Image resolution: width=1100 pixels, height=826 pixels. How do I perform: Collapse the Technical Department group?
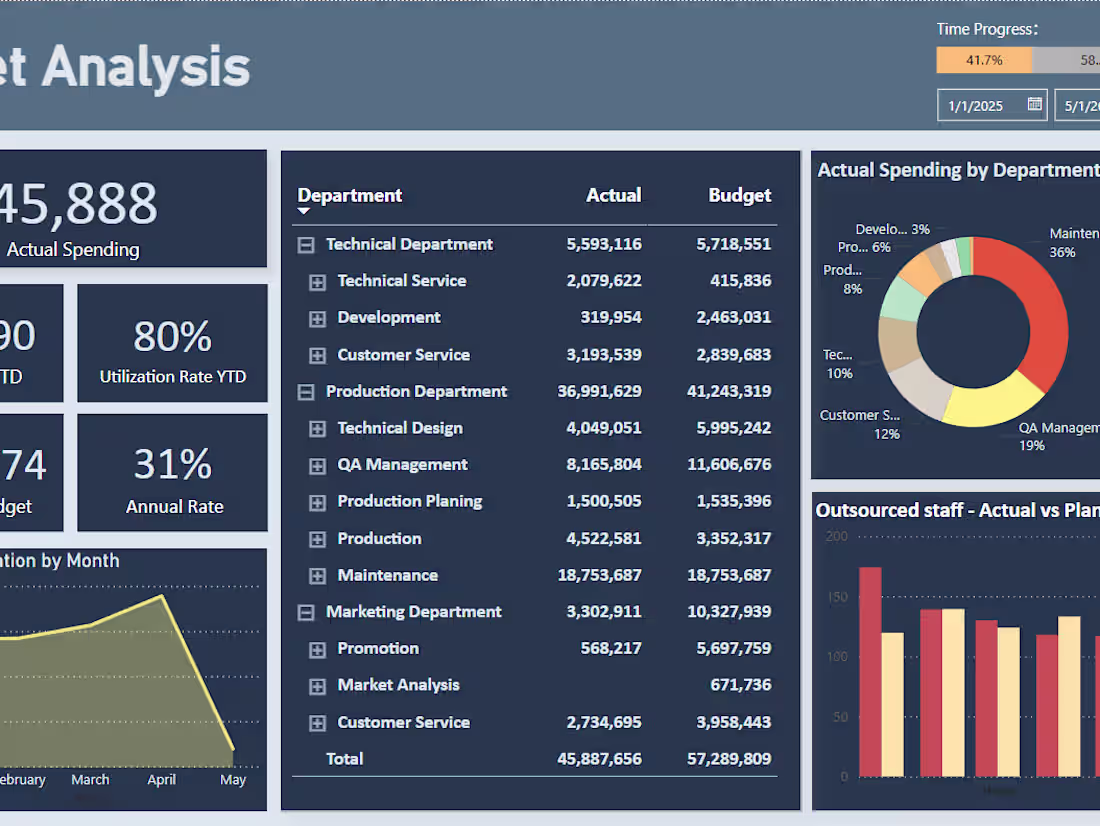305,244
